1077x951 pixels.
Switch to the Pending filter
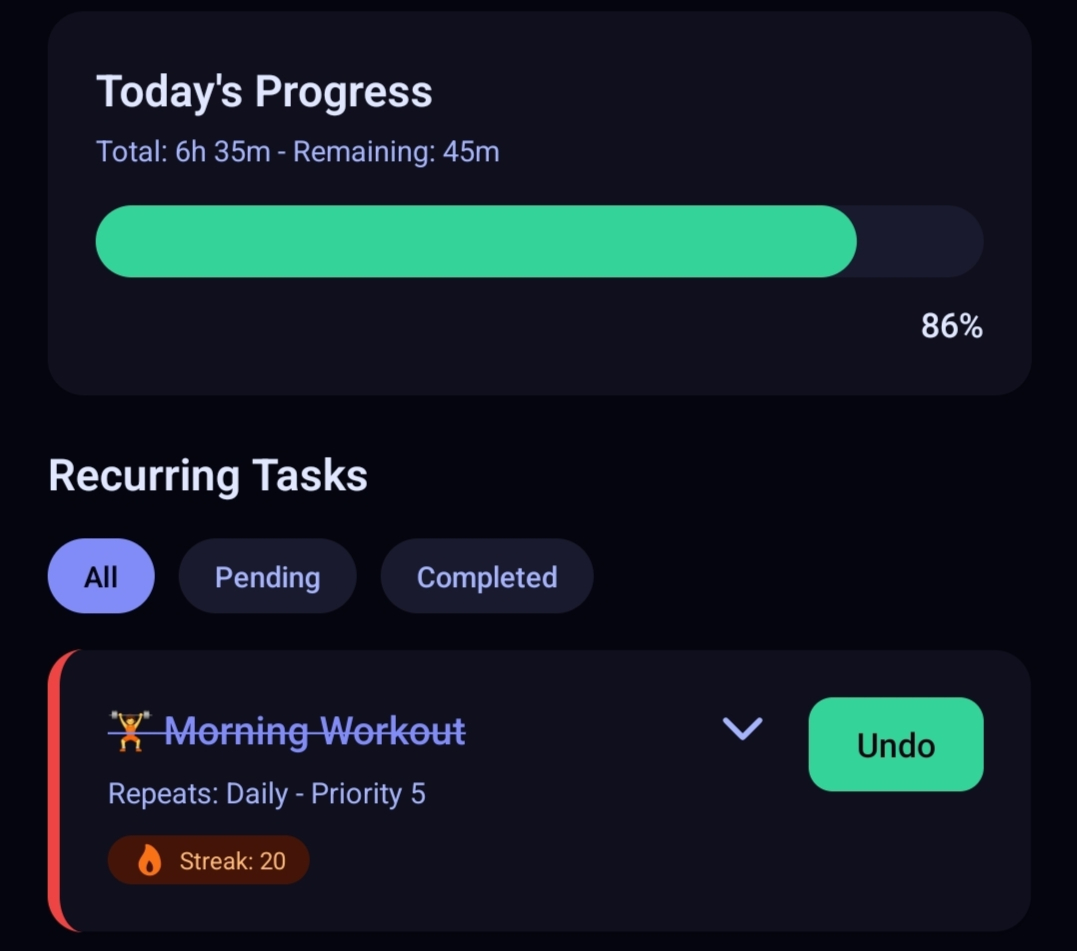[x=267, y=576]
